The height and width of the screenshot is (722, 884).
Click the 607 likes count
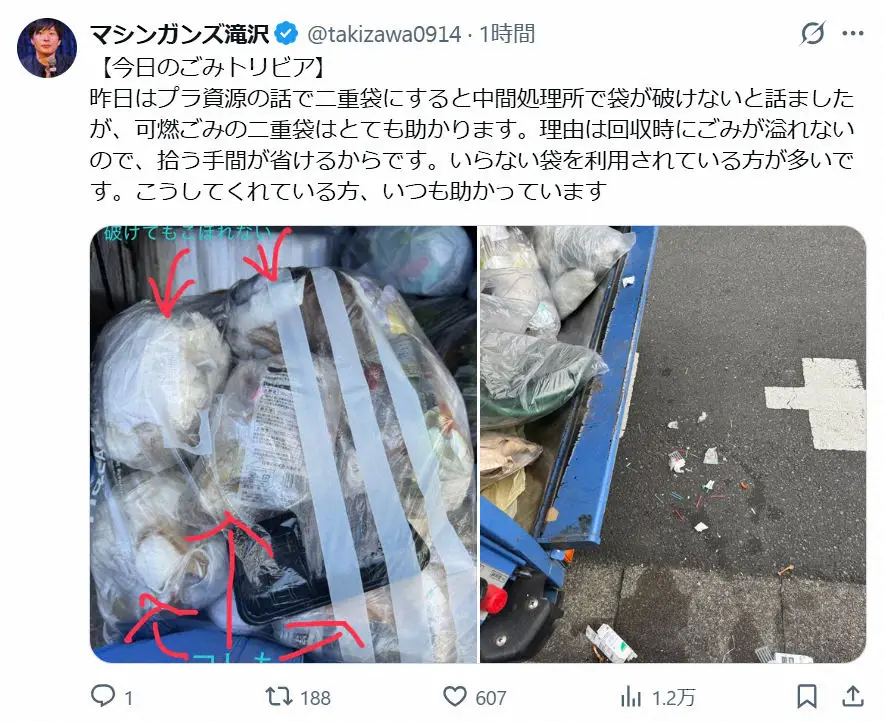(x=490, y=698)
